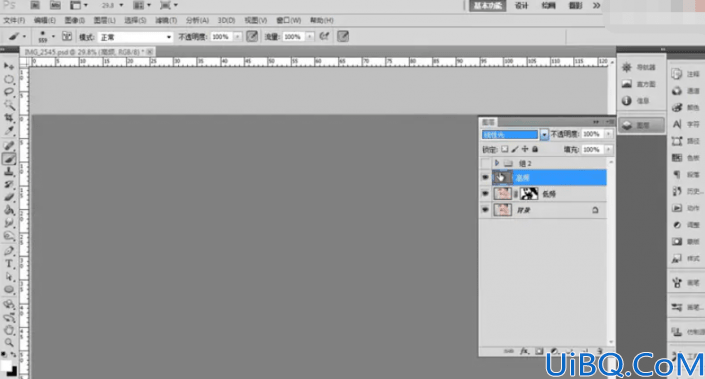The height and width of the screenshot is (379, 705).
Task: Enable the airbrush icon beside flow
Action: point(324,36)
